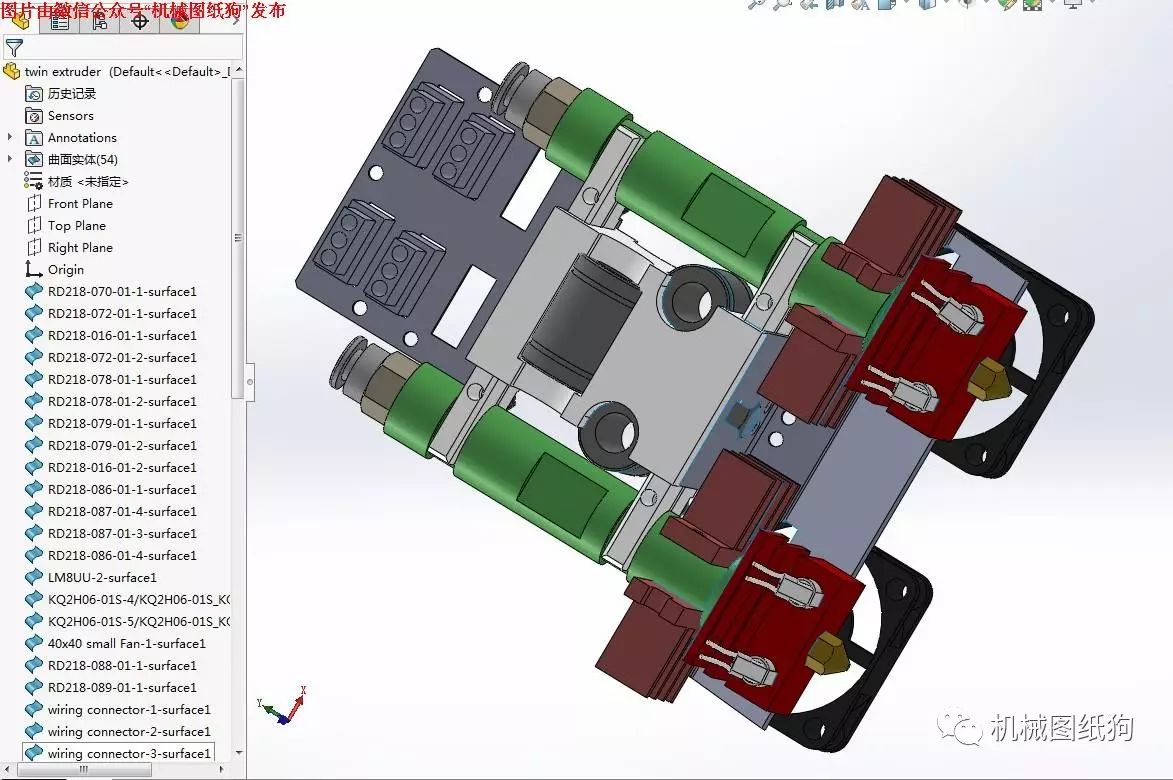Screen dimensions: 1173x780
Task: Select wiring connector-2-surface1 in the tree
Action: point(129,731)
